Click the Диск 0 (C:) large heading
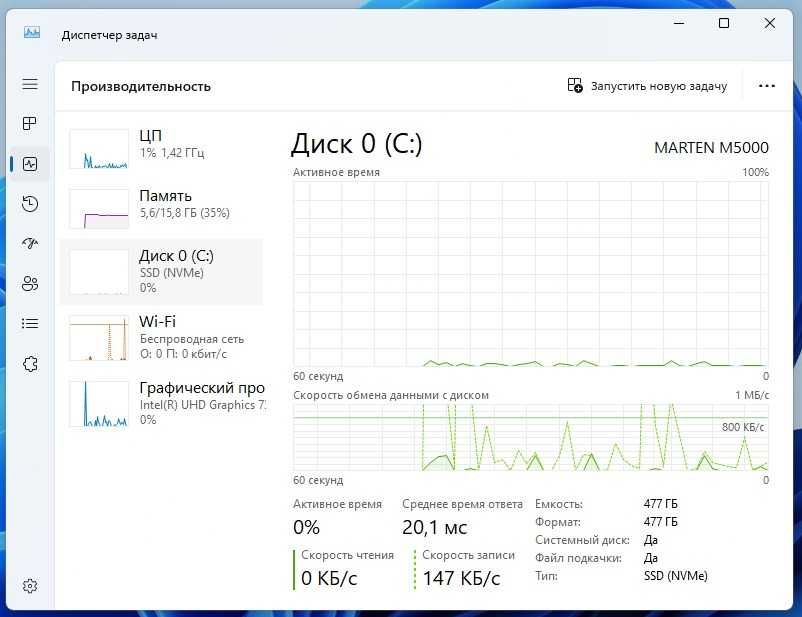The image size is (802, 617). pyautogui.click(x=357, y=144)
